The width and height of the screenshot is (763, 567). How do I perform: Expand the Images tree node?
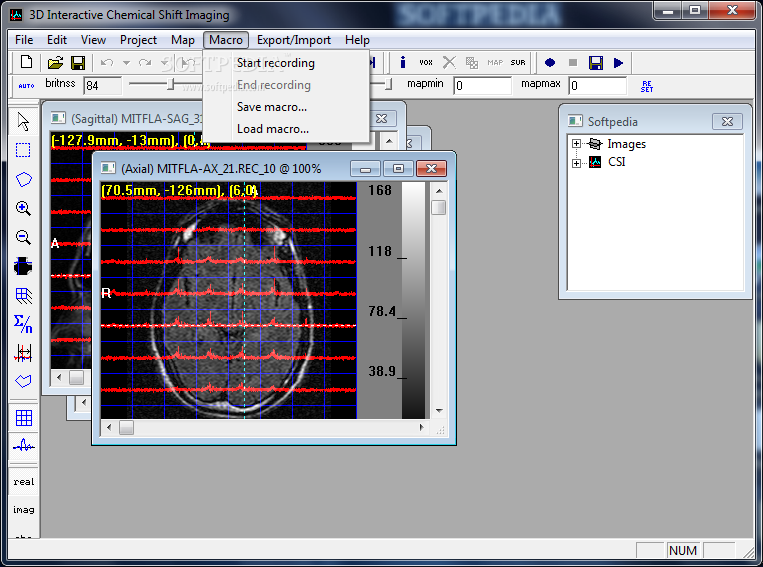click(x=576, y=144)
